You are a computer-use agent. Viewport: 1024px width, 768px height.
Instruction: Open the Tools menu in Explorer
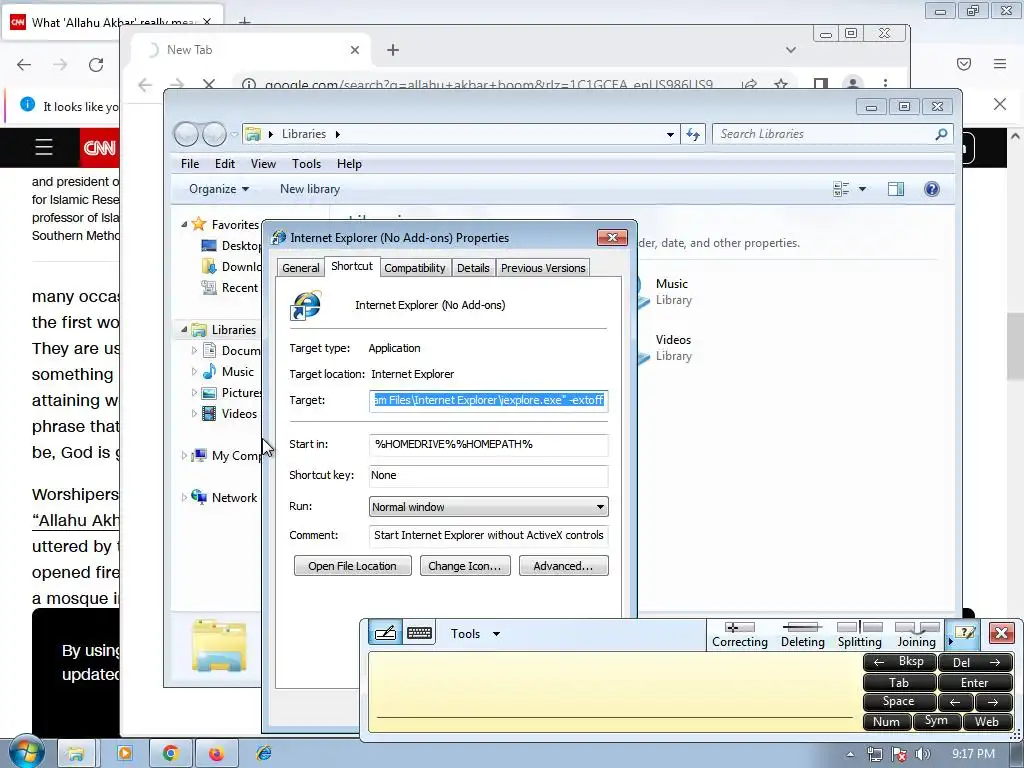(306, 164)
